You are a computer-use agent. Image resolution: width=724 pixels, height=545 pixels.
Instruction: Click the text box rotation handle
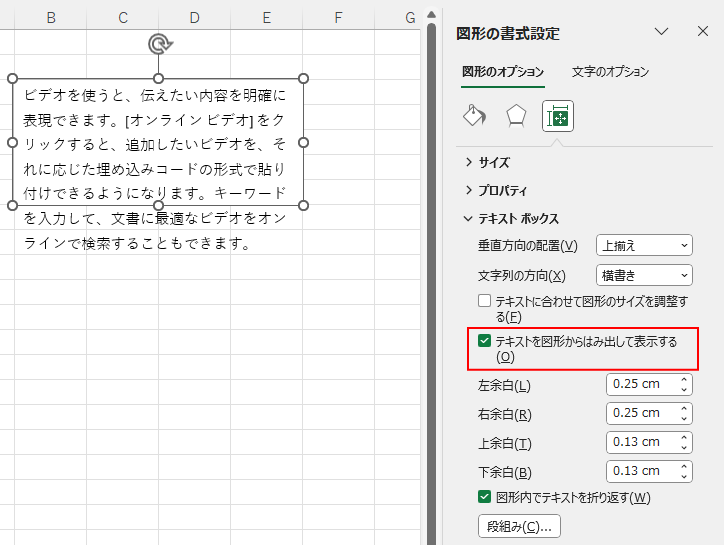(x=160, y=44)
